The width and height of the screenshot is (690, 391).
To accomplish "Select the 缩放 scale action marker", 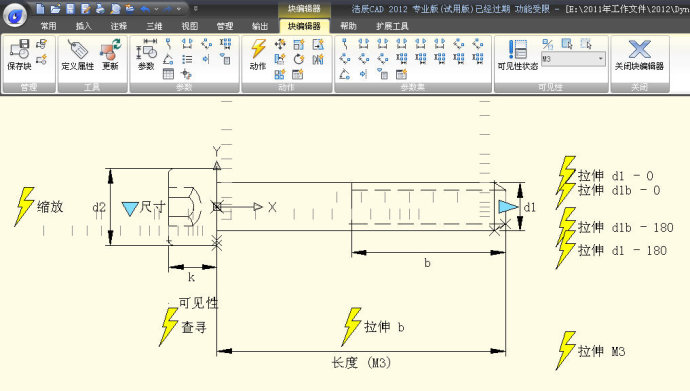I will [x=39, y=207].
